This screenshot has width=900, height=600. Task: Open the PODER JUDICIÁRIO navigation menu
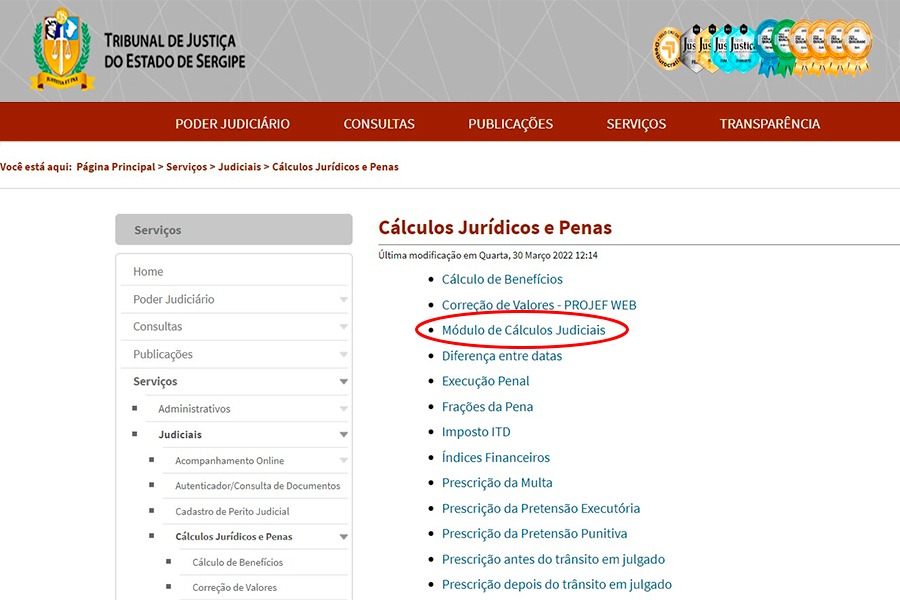[x=232, y=124]
